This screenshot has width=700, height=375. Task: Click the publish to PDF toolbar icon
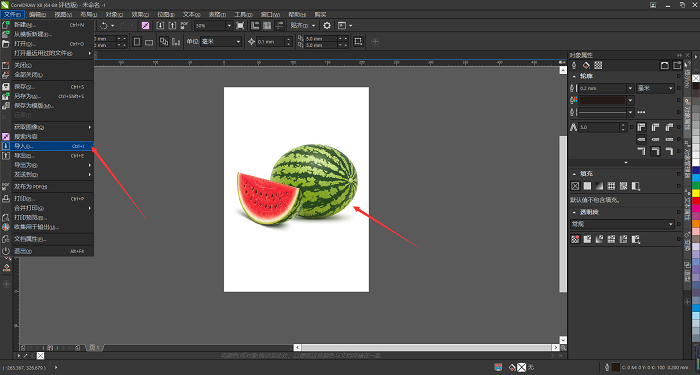click(184, 26)
